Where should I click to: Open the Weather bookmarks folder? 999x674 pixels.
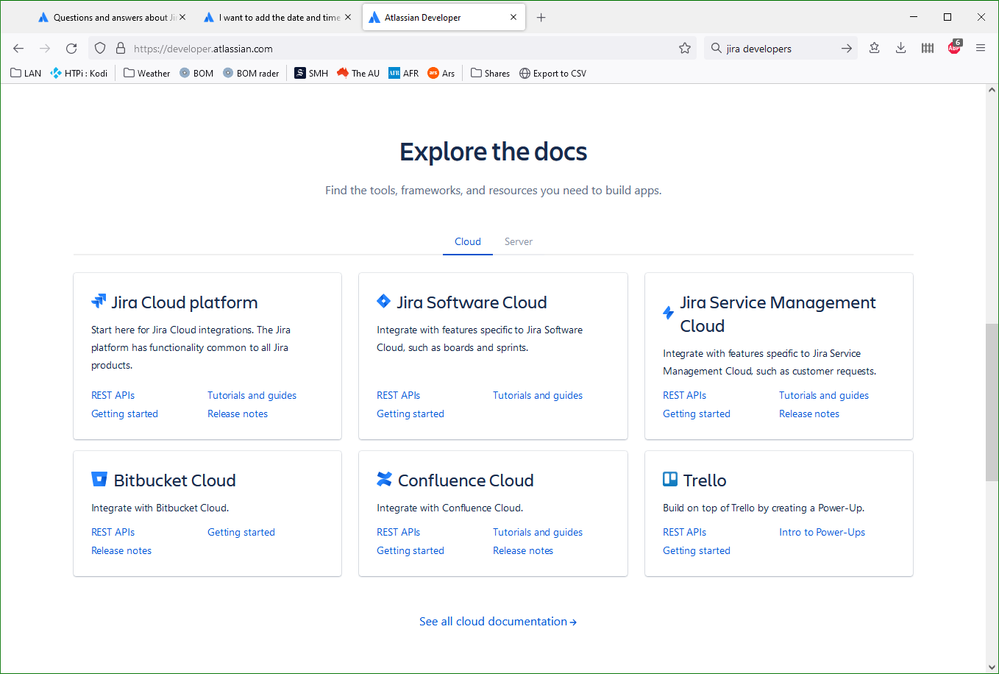146,72
